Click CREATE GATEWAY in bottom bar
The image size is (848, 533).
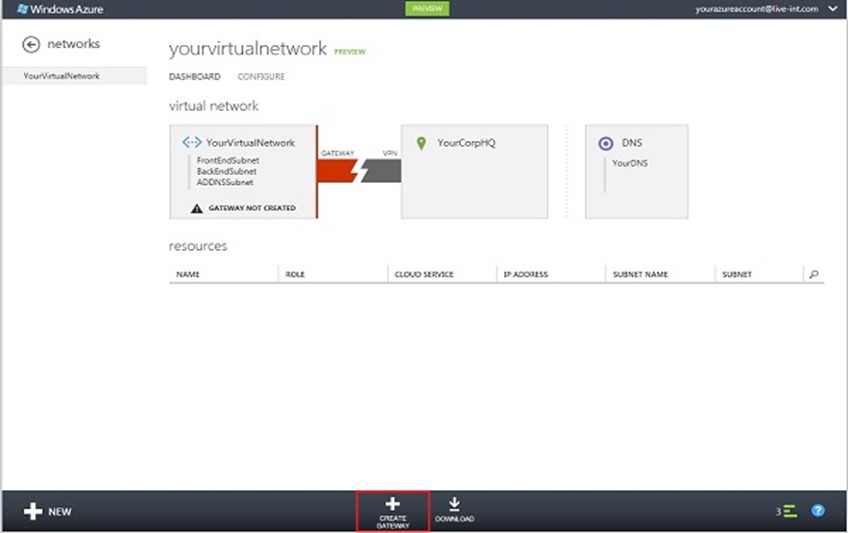393,512
